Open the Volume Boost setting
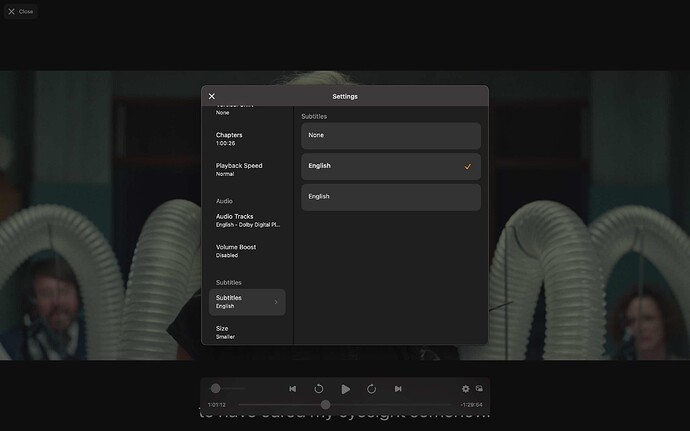The width and height of the screenshot is (690, 431). [247, 251]
